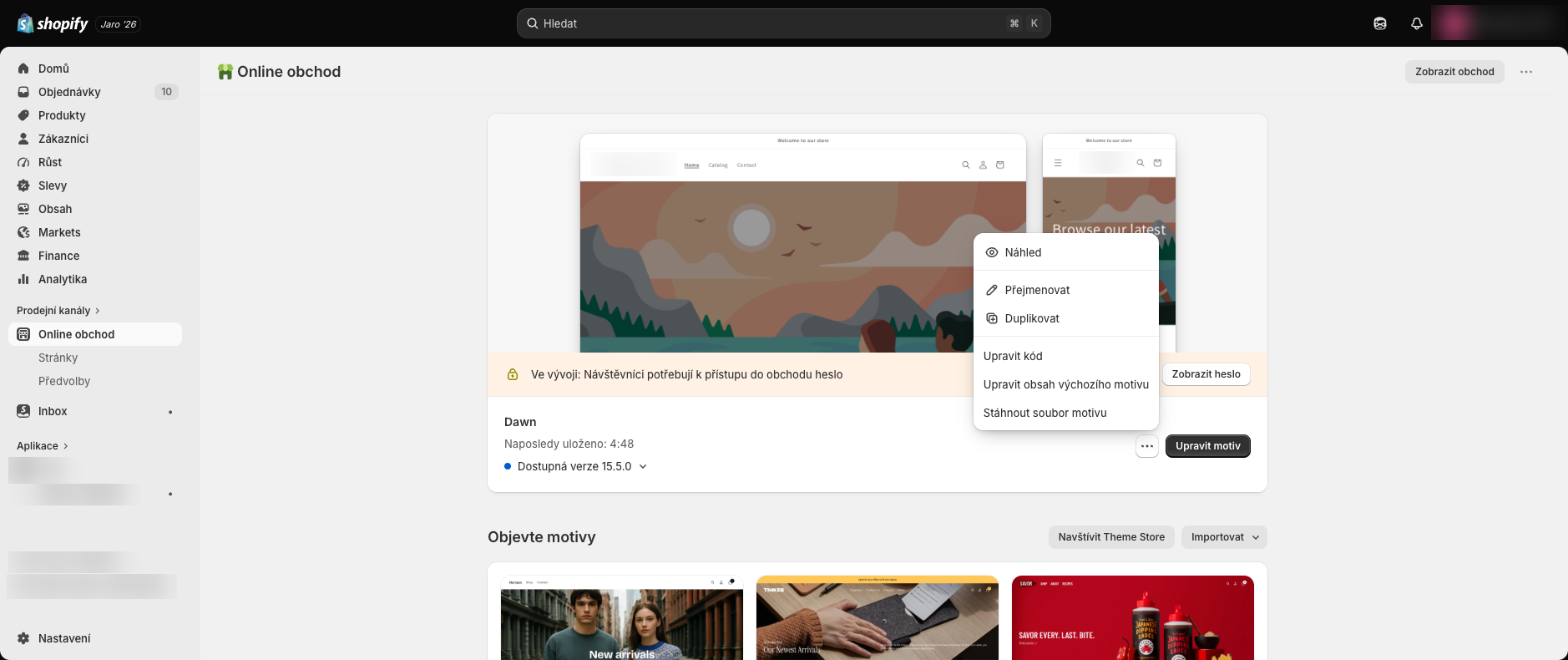Image resolution: width=1568 pixels, height=660 pixels.
Task: Open the notifications bell
Action: (1417, 23)
